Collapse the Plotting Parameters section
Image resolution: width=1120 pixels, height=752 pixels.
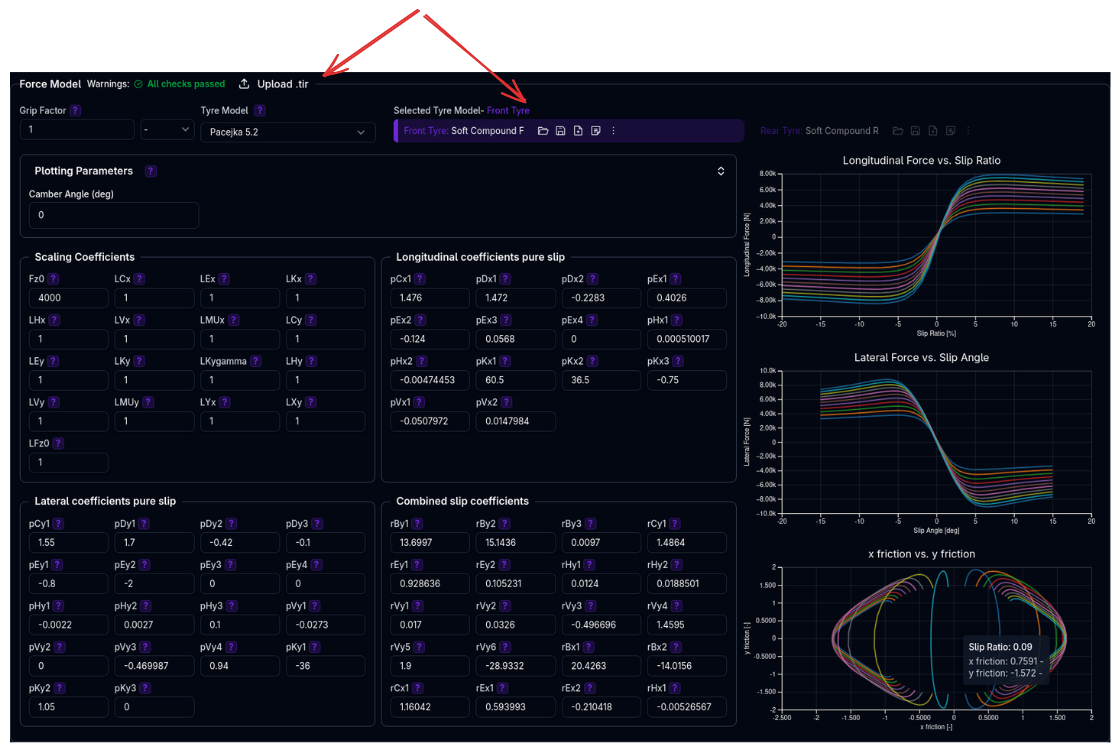(720, 171)
